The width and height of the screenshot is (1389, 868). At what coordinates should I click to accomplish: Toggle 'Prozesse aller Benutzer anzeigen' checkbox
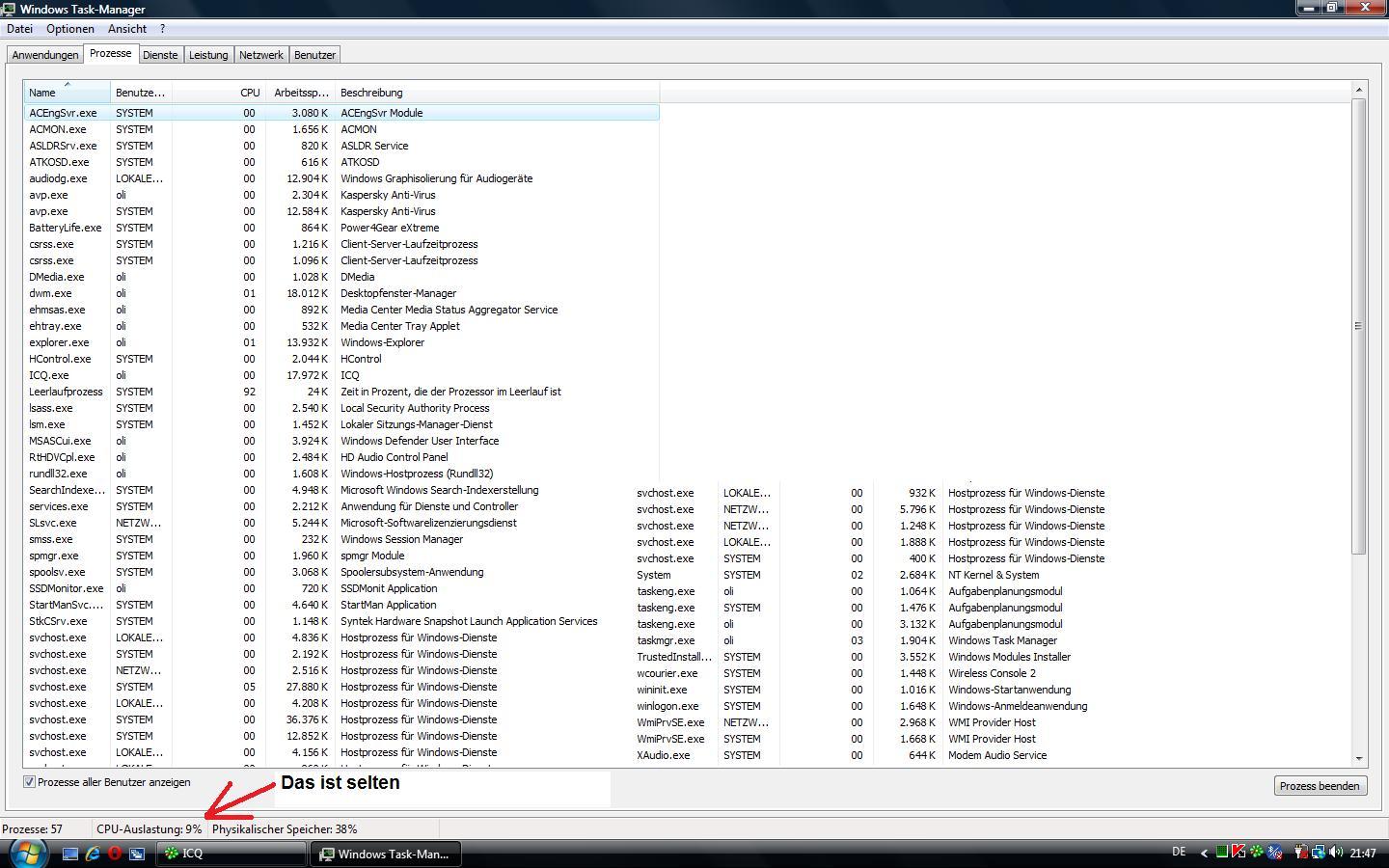pyautogui.click(x=30, y=782)
